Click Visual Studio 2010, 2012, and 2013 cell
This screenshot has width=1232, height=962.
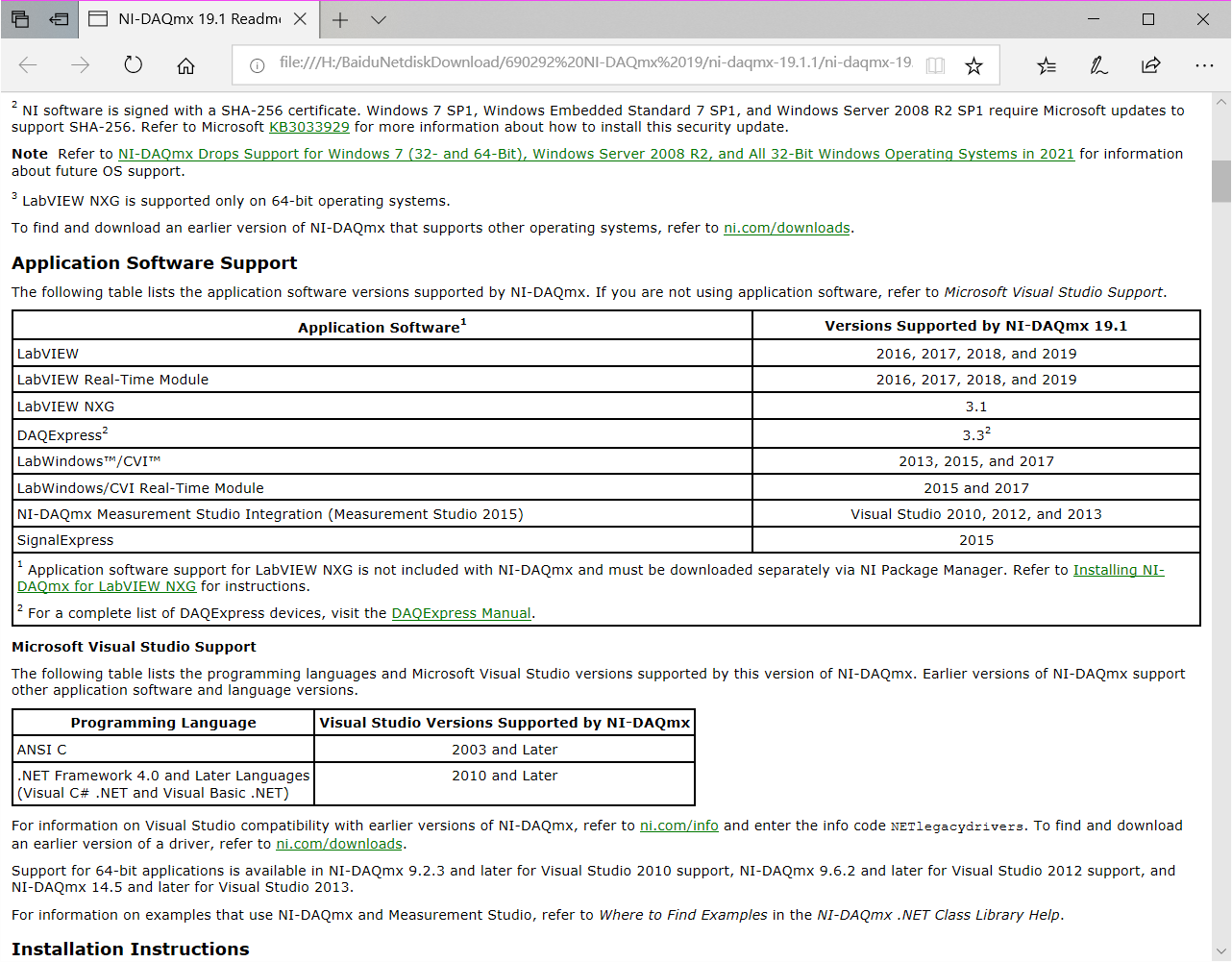point(976,514)
